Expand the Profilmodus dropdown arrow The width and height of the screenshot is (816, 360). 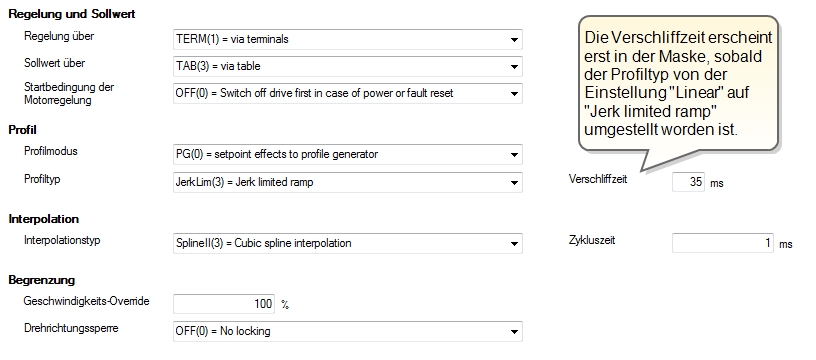[514, 155]
